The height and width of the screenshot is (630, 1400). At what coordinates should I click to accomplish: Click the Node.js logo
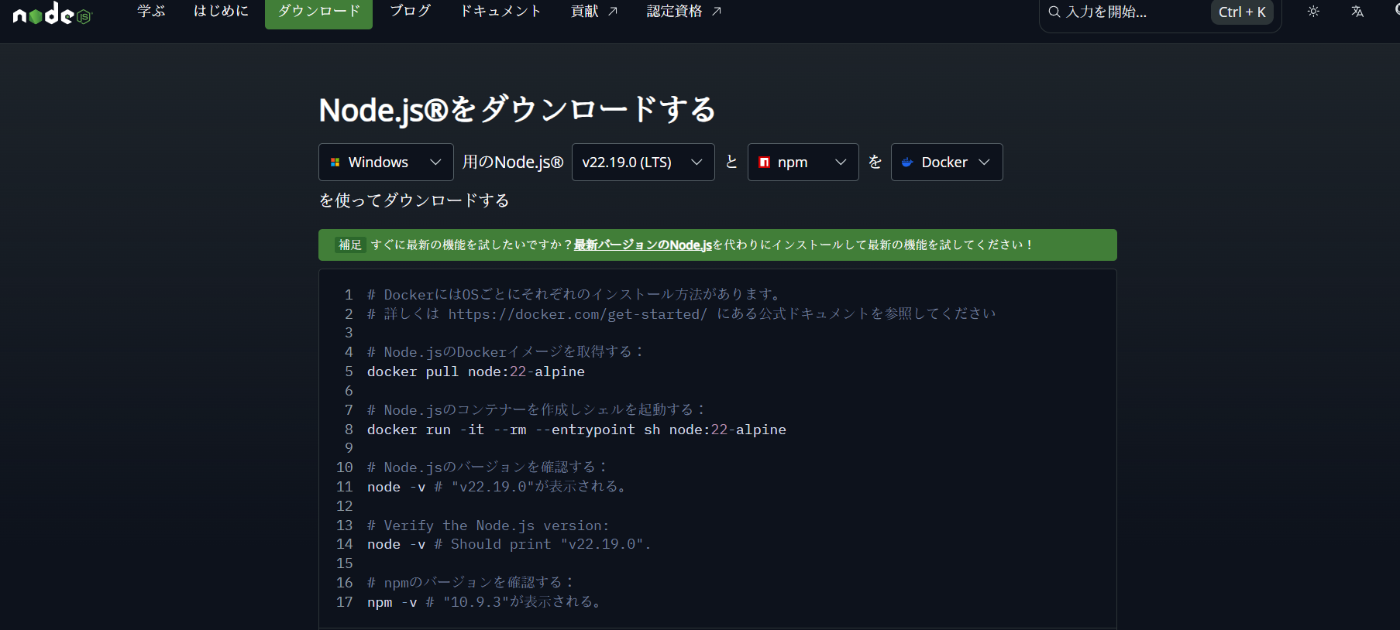pyautogui.click(x=52, y=13)
